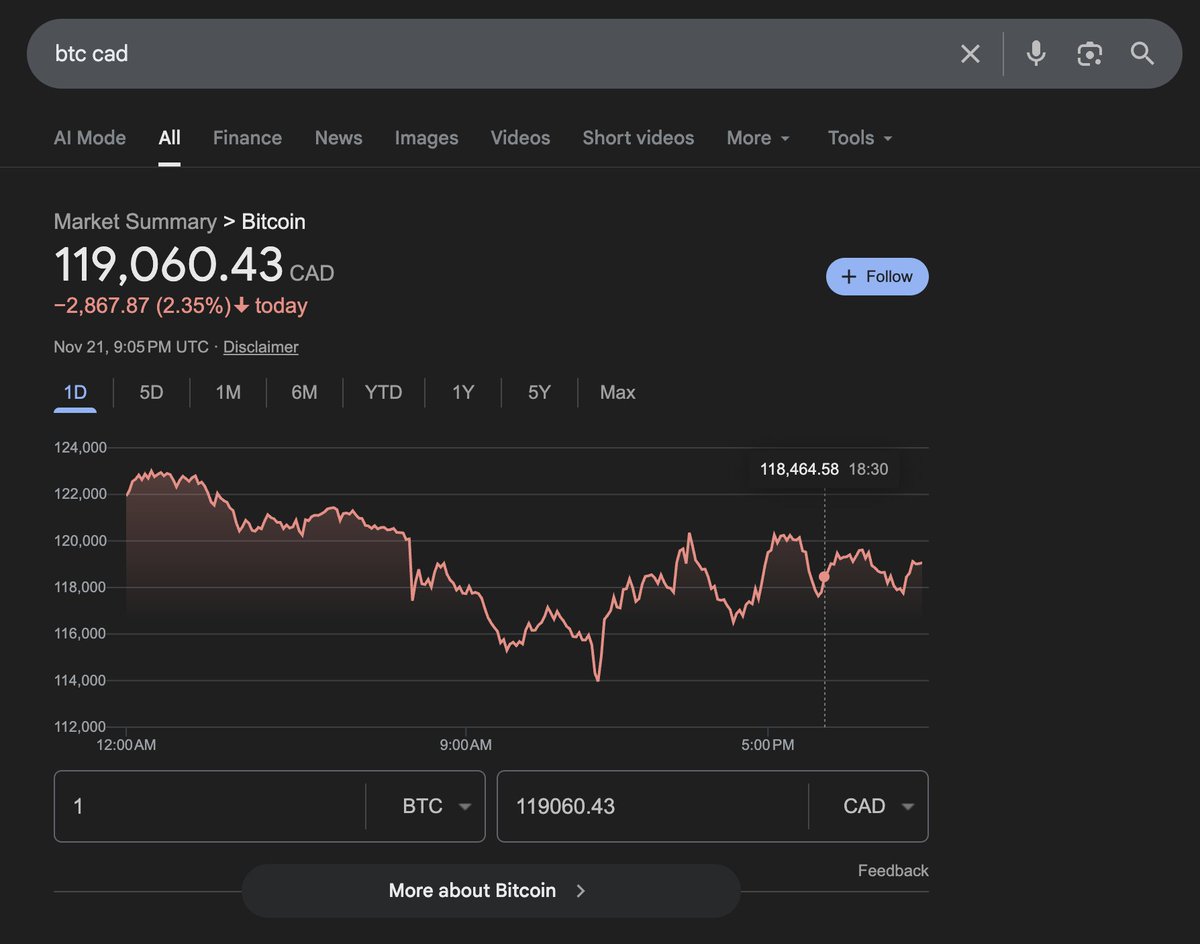The height and width of the screenshot is (944, 1200).
Task: Click the 5:00 PM axis label
Action: click(768, 745)
